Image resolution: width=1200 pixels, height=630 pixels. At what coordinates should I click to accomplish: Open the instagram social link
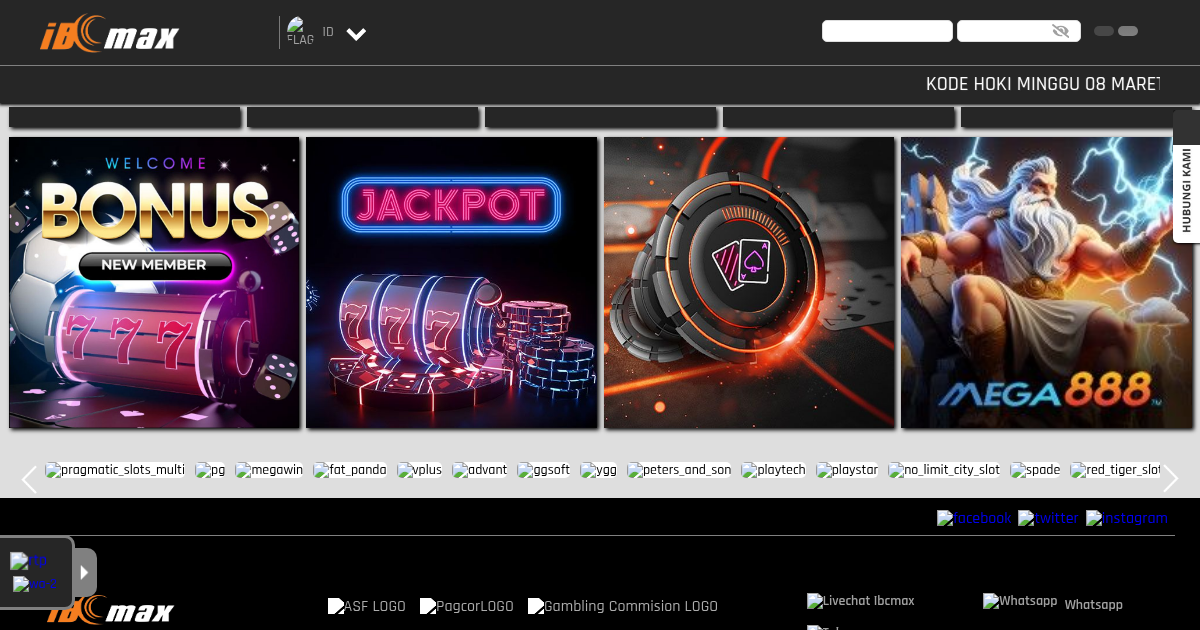tap(1127, 518)
